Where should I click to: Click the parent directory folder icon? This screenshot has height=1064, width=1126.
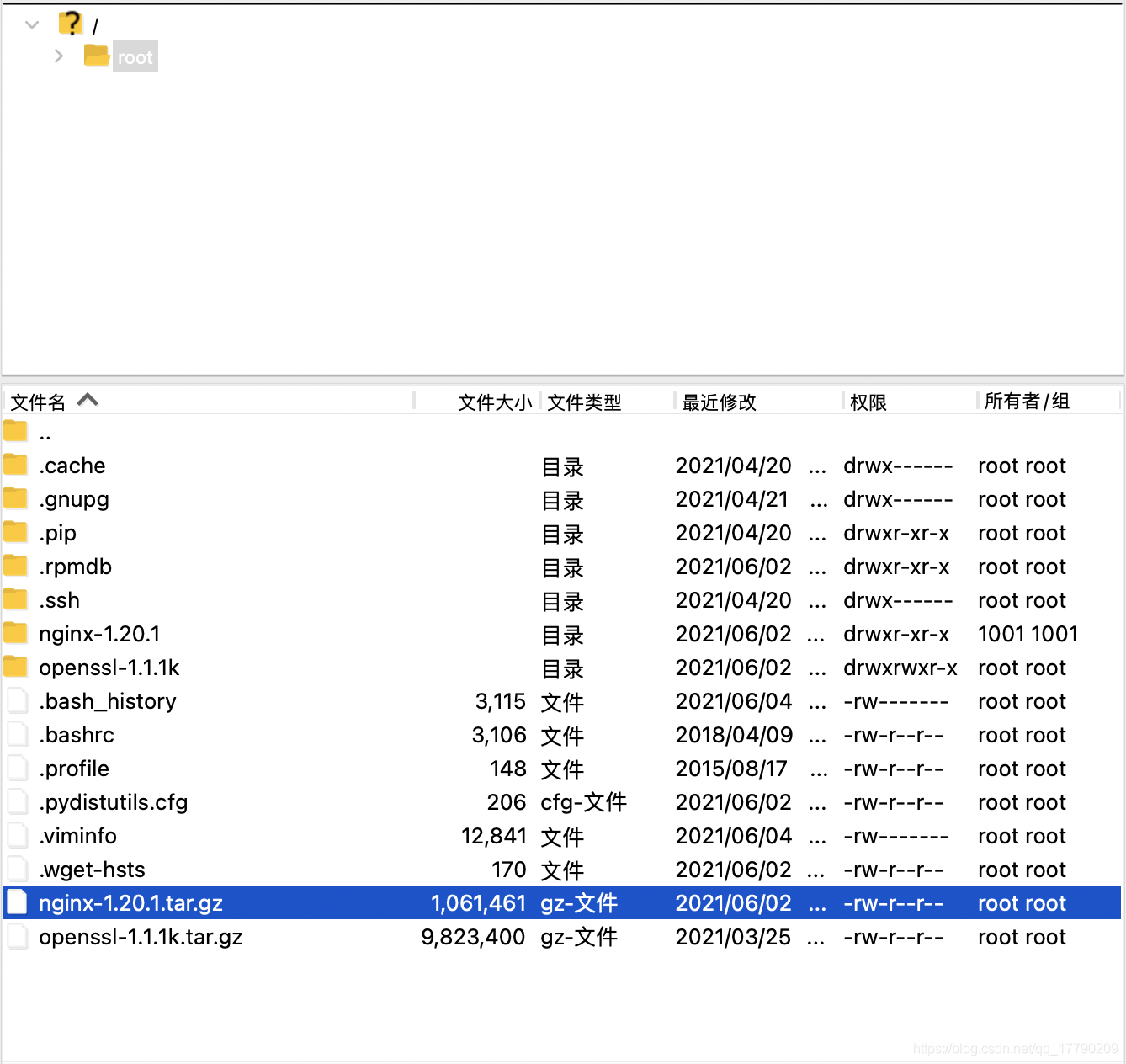15,431
